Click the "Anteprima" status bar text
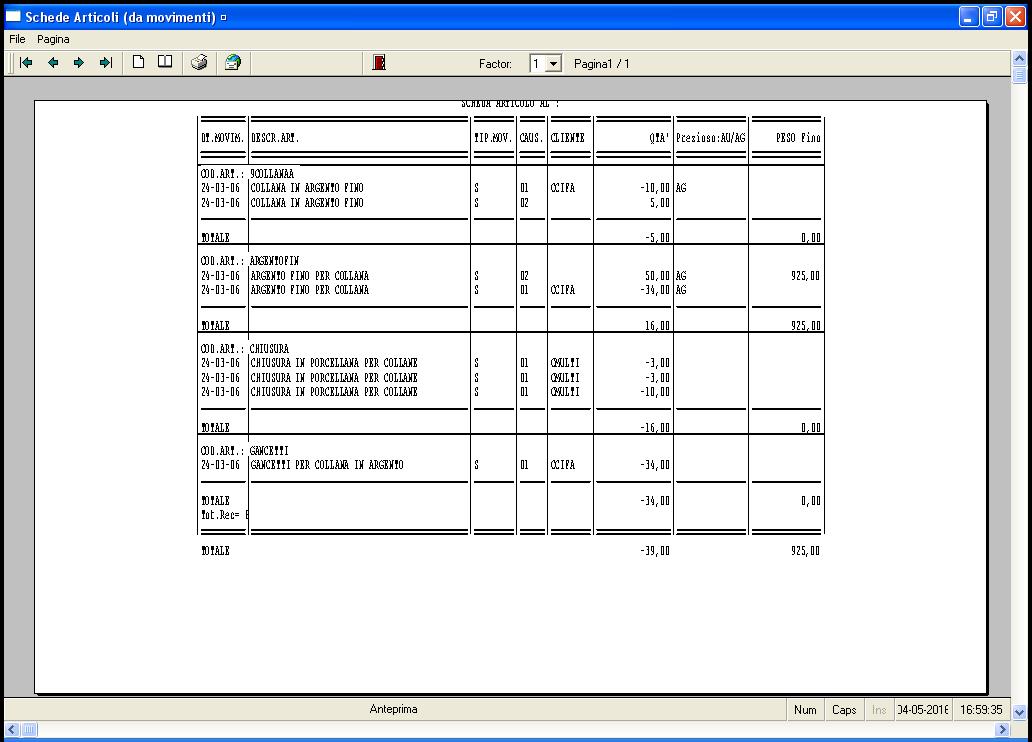Image resolution: width=1032 pixels, height=742 pixels. coord(394,709)
